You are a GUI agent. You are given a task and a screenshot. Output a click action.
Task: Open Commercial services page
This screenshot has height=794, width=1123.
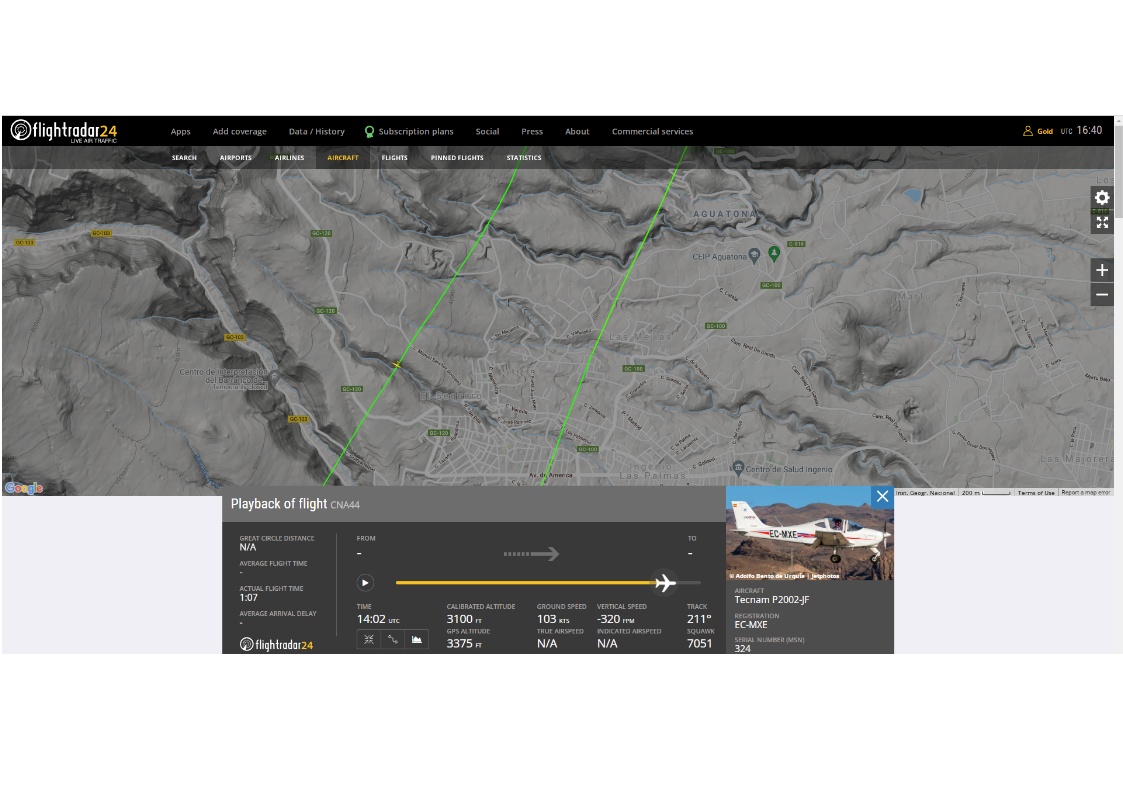(652, 132)
